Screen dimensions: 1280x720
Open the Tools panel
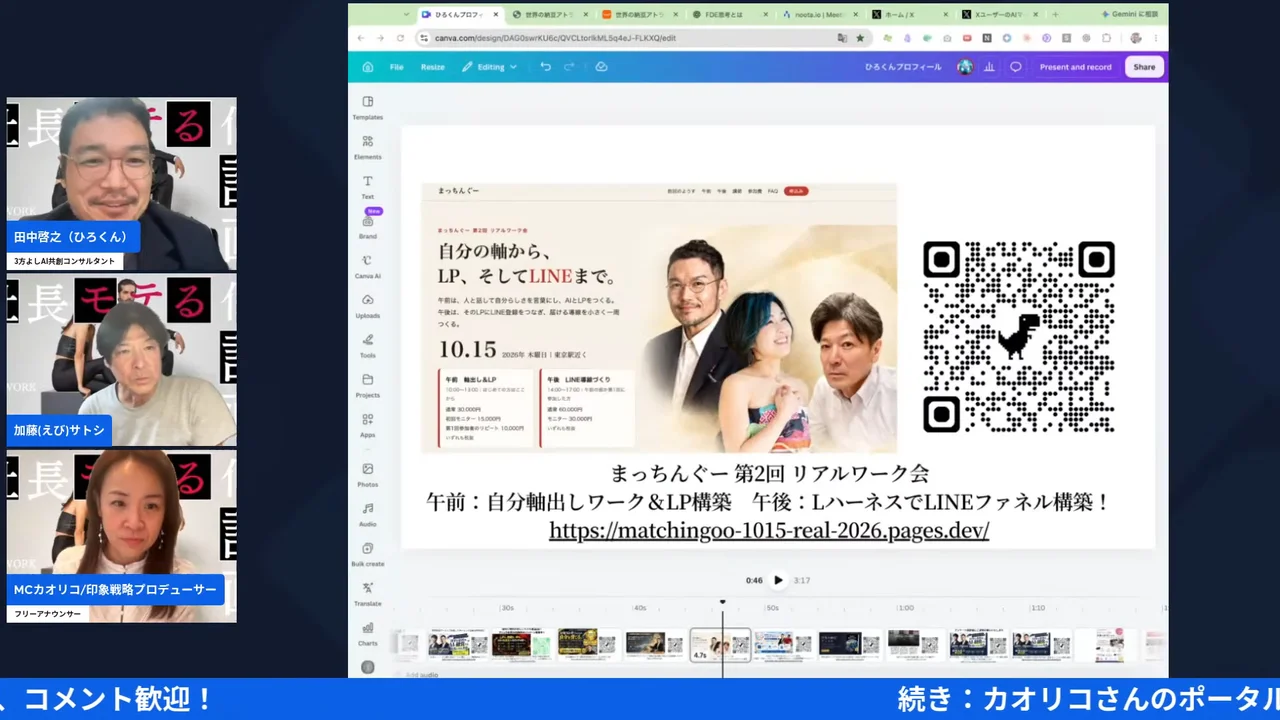(368, 346)
